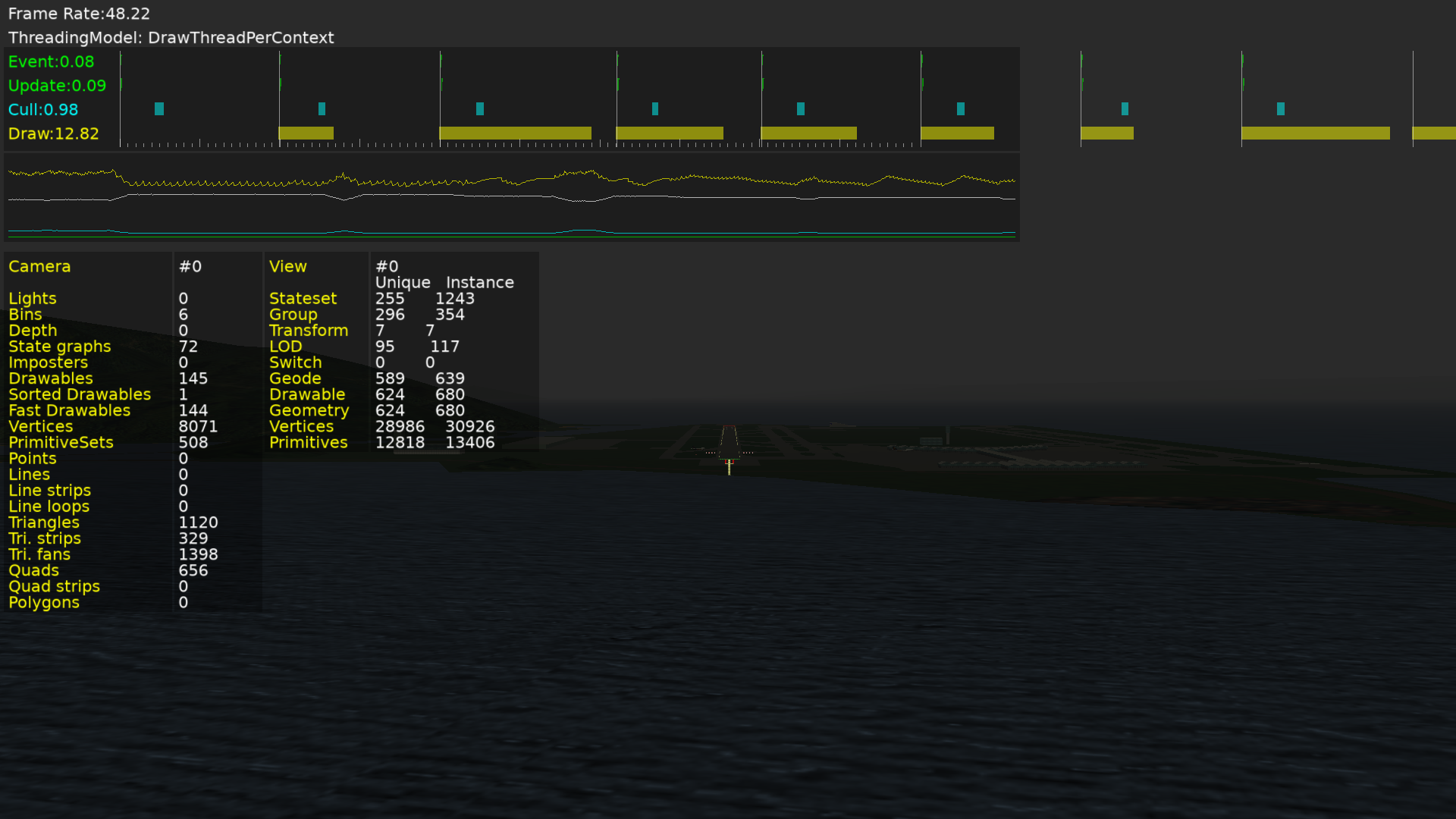The image size is (1456, 819).
Task: Click the longest yellow draw bar in panel
Action: [515, 133]
